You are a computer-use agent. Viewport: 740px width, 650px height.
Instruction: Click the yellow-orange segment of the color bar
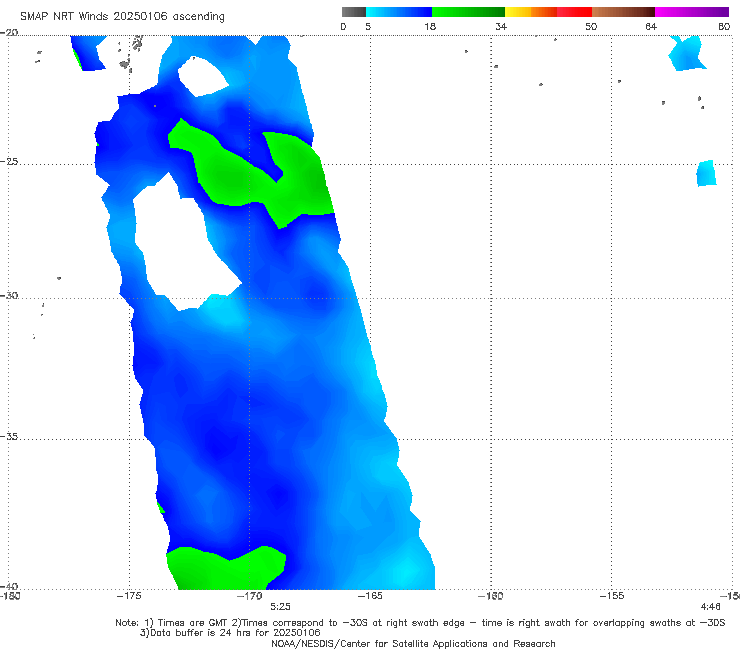coord(531,12)
